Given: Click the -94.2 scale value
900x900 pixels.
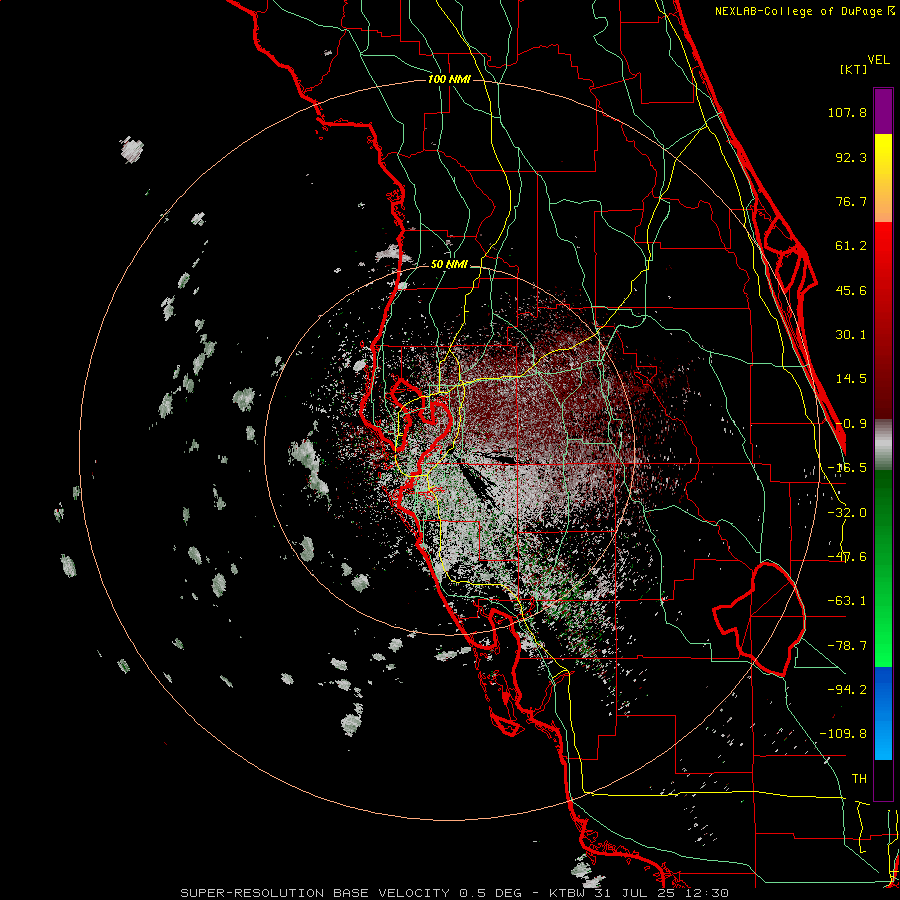Looking at the screenshot, I should click(847, 689).
